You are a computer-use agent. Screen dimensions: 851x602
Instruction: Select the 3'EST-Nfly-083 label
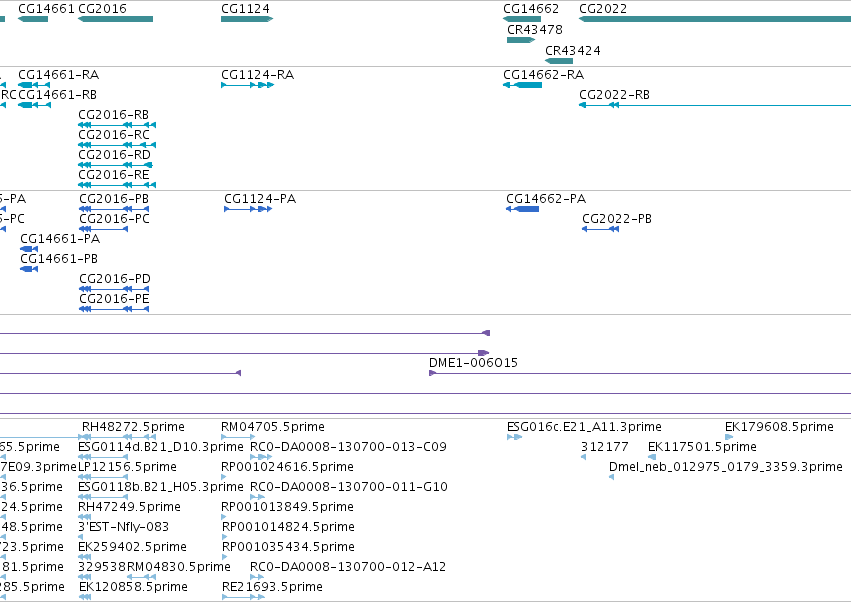click(123, 527)
